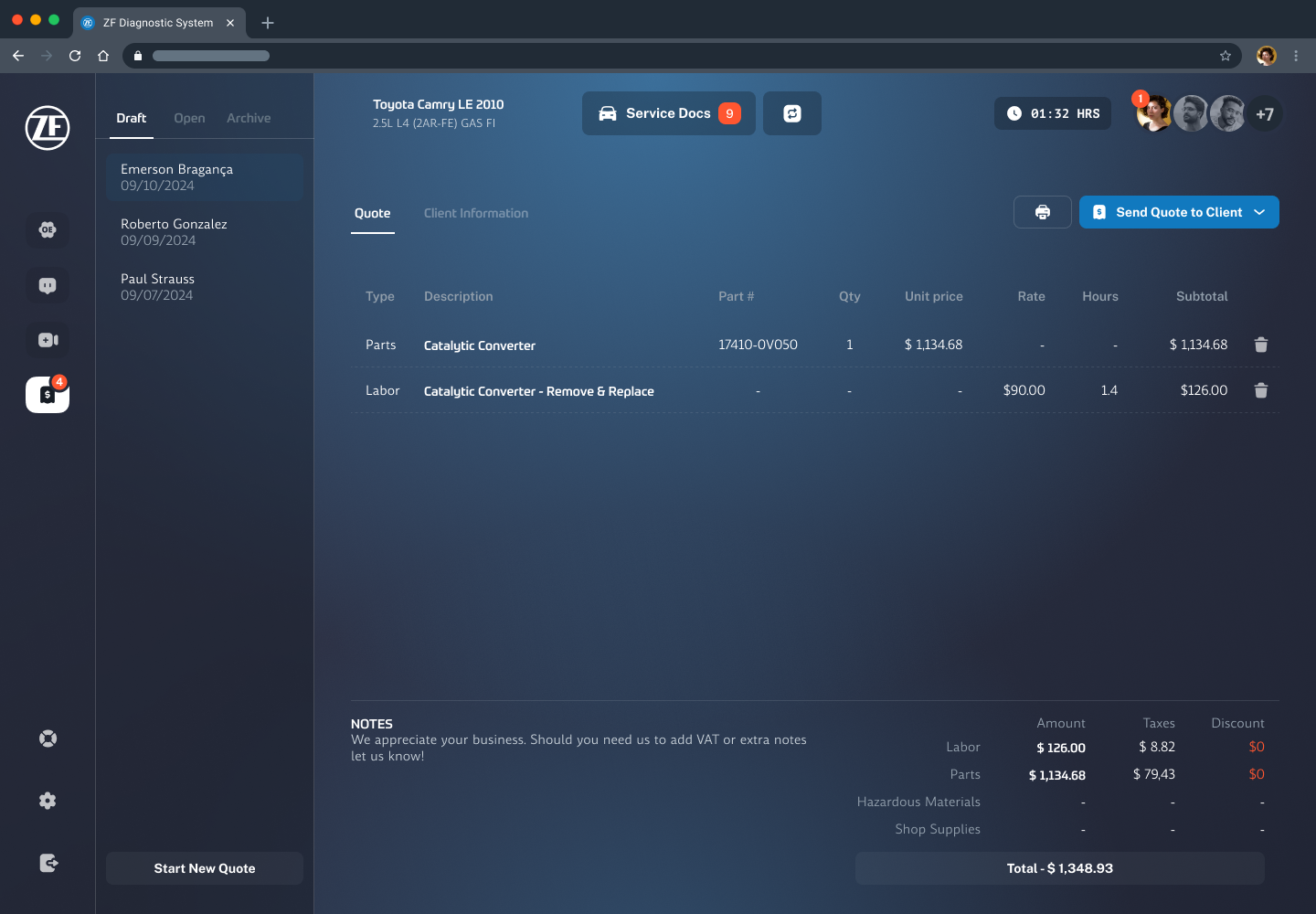This screenshot has height=914, width=1316.
Task: Click Send Quote to Client button
Action: (1179, 212)
